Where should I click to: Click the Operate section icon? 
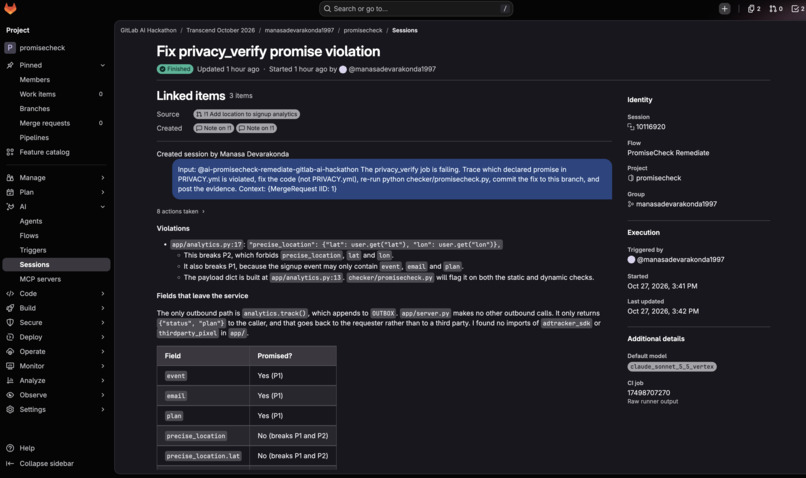coord(10,352)
